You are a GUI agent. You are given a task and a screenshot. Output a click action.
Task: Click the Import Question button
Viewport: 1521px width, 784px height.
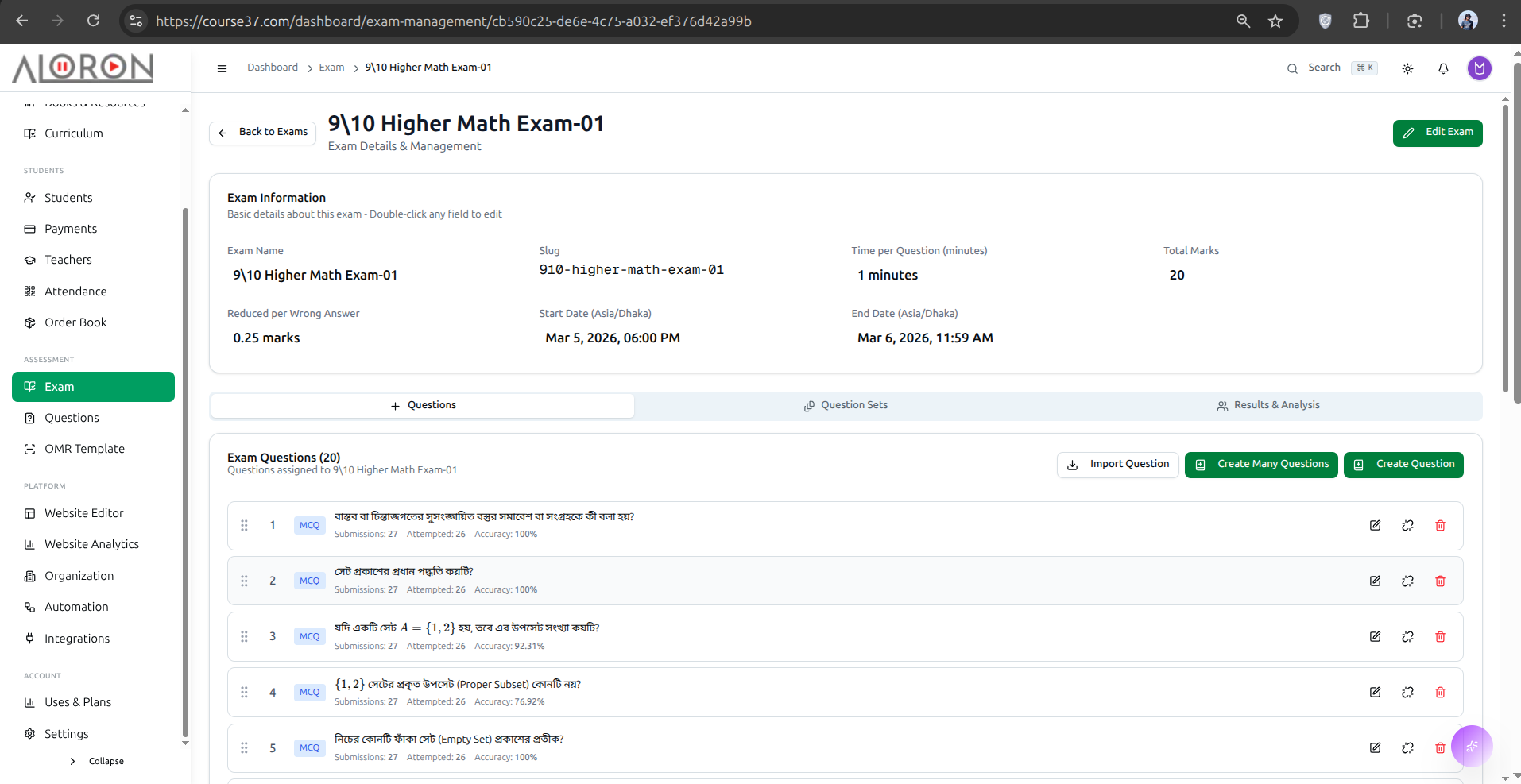(x=1117, y=465)
